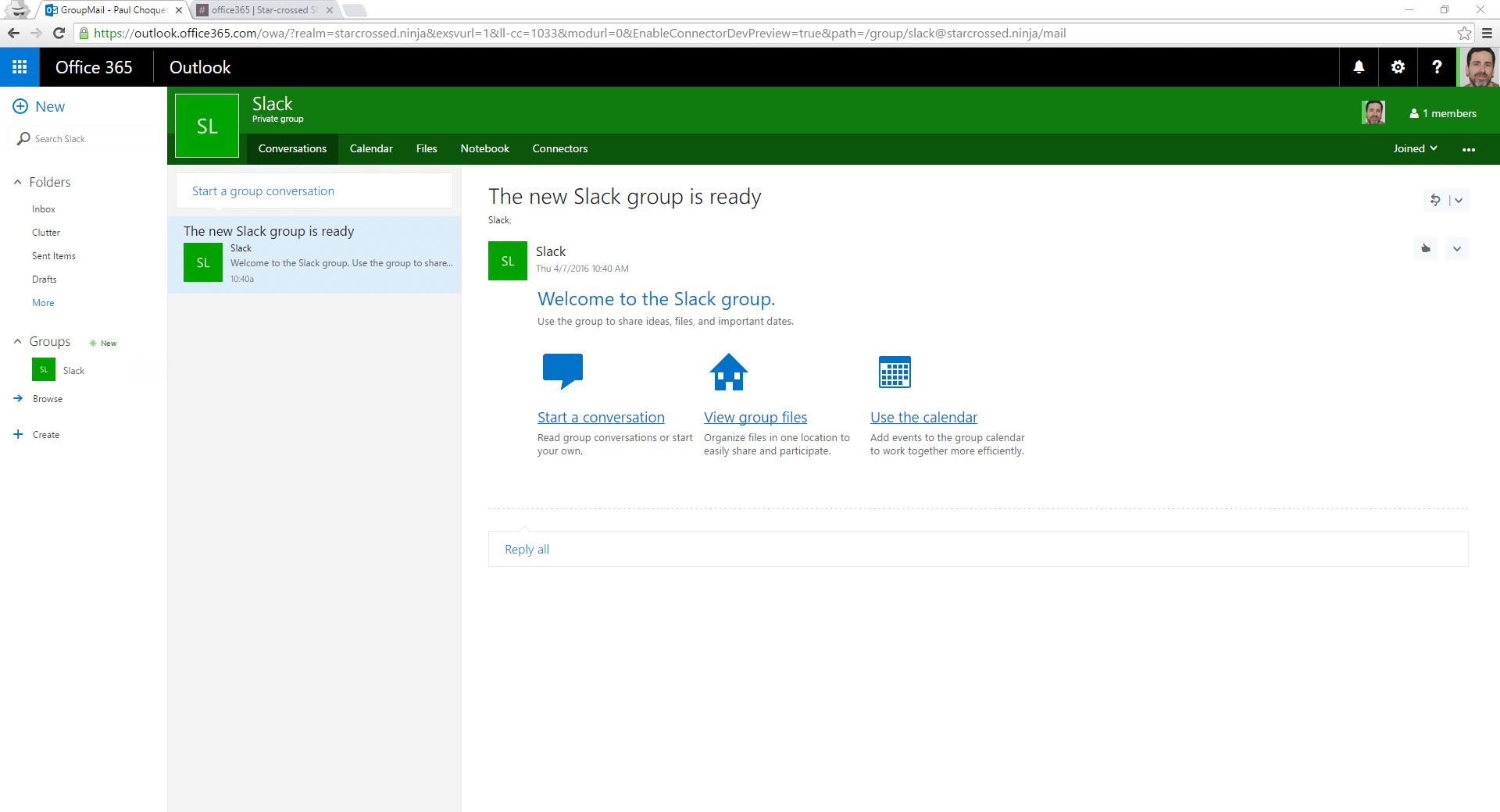Screen dimensions: 1500x812
Task: Open the 'View group files' link
Action: tap(755, 417)
